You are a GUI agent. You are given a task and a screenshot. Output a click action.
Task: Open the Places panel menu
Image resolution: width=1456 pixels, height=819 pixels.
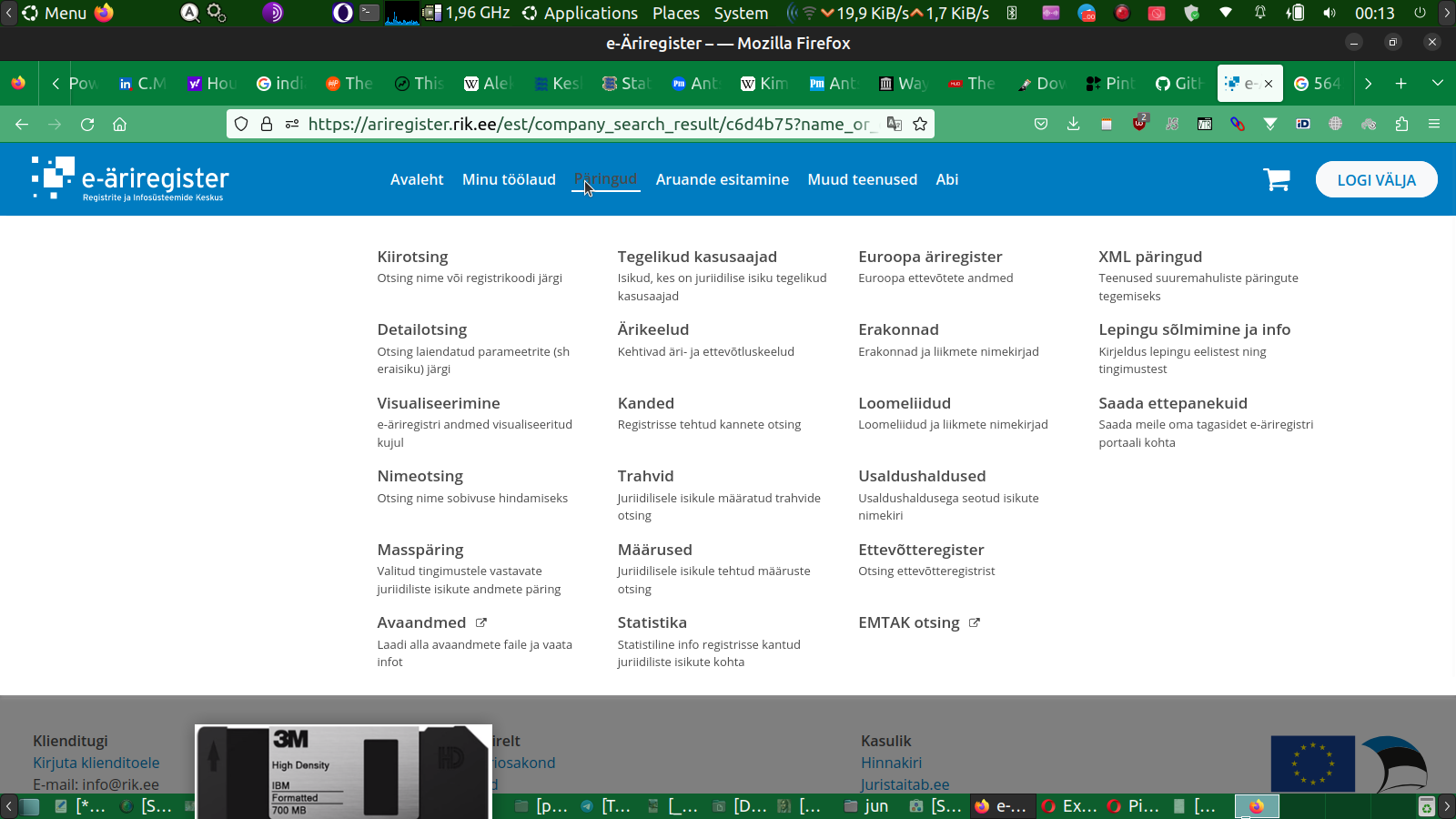click(676, 13)
